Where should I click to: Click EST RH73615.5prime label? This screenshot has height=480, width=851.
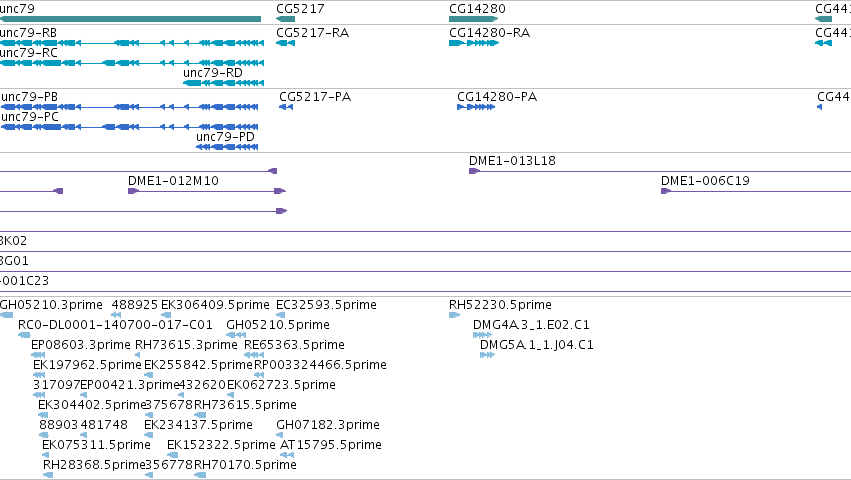pos(245,405)
